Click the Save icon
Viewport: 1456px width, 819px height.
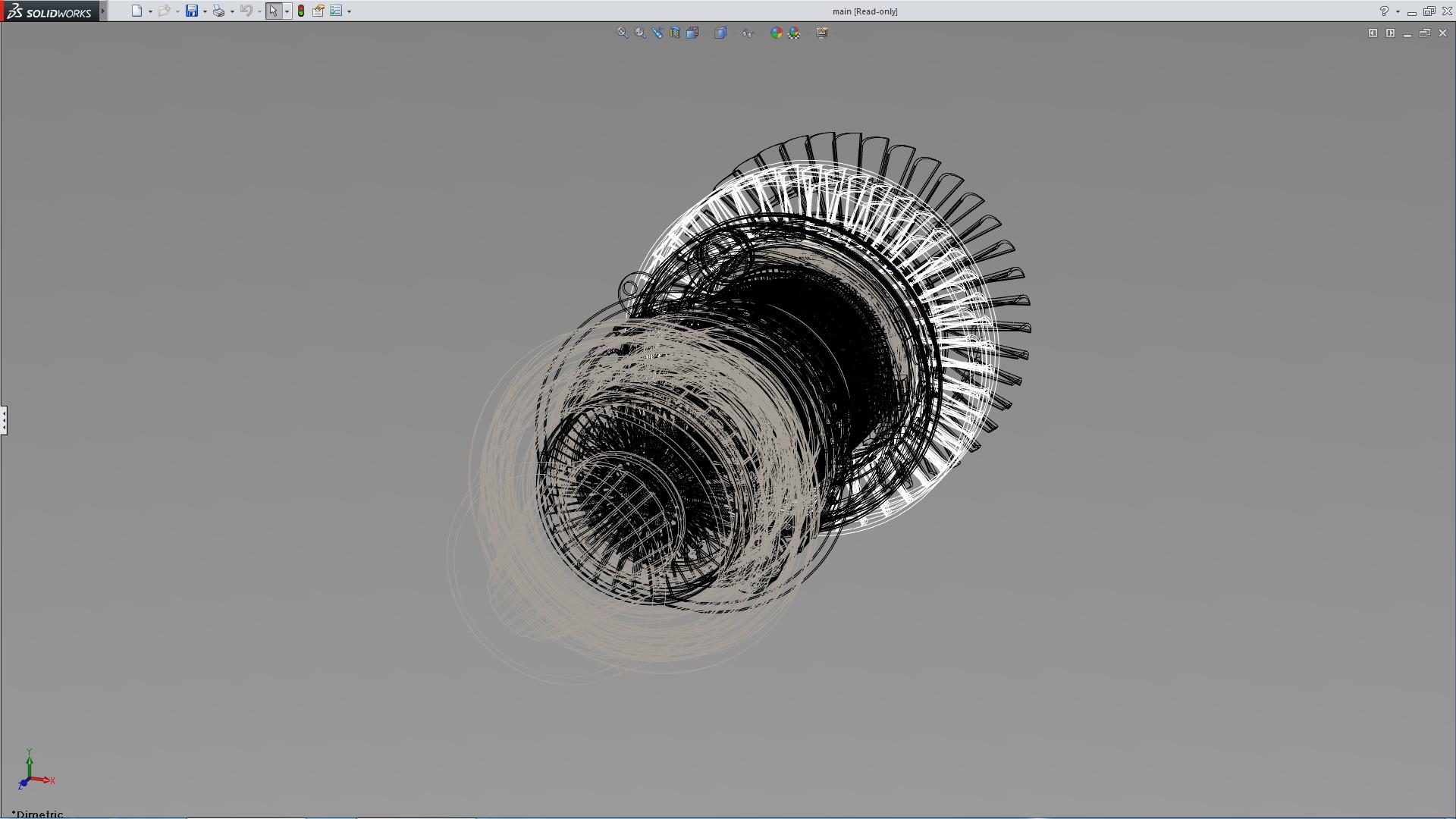click(x=192, y=11)
